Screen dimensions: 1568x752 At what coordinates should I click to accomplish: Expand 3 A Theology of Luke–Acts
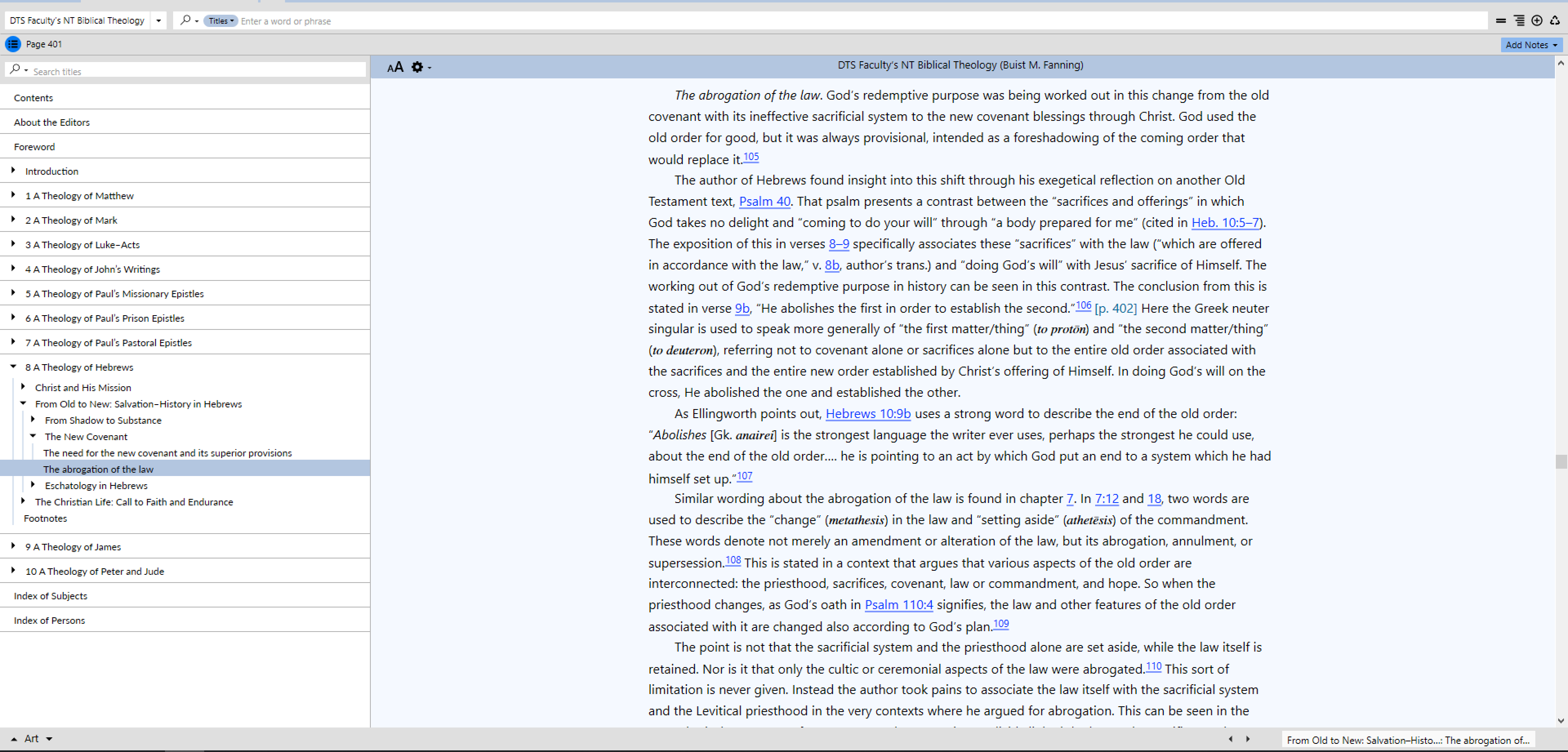point(13,243)
